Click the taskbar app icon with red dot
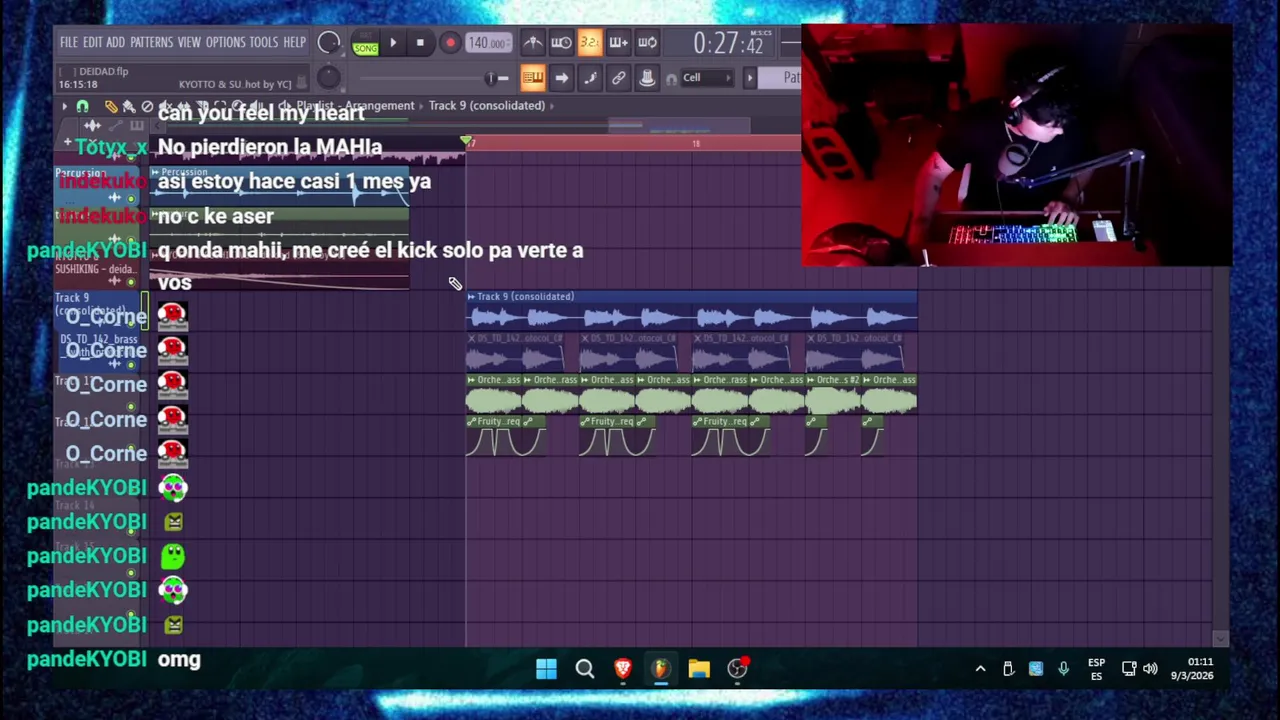The width and height of the screenshot is (1280, 720). pyautogui.click(x=737, y=669)
